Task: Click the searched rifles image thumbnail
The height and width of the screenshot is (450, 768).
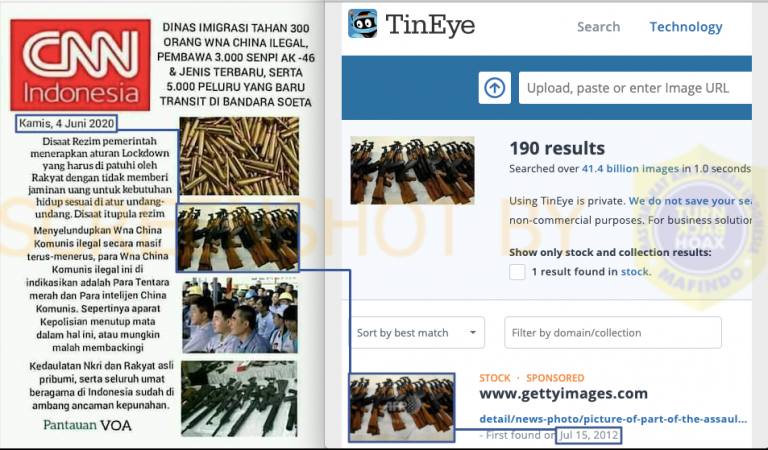Action: tap(412, 170)
